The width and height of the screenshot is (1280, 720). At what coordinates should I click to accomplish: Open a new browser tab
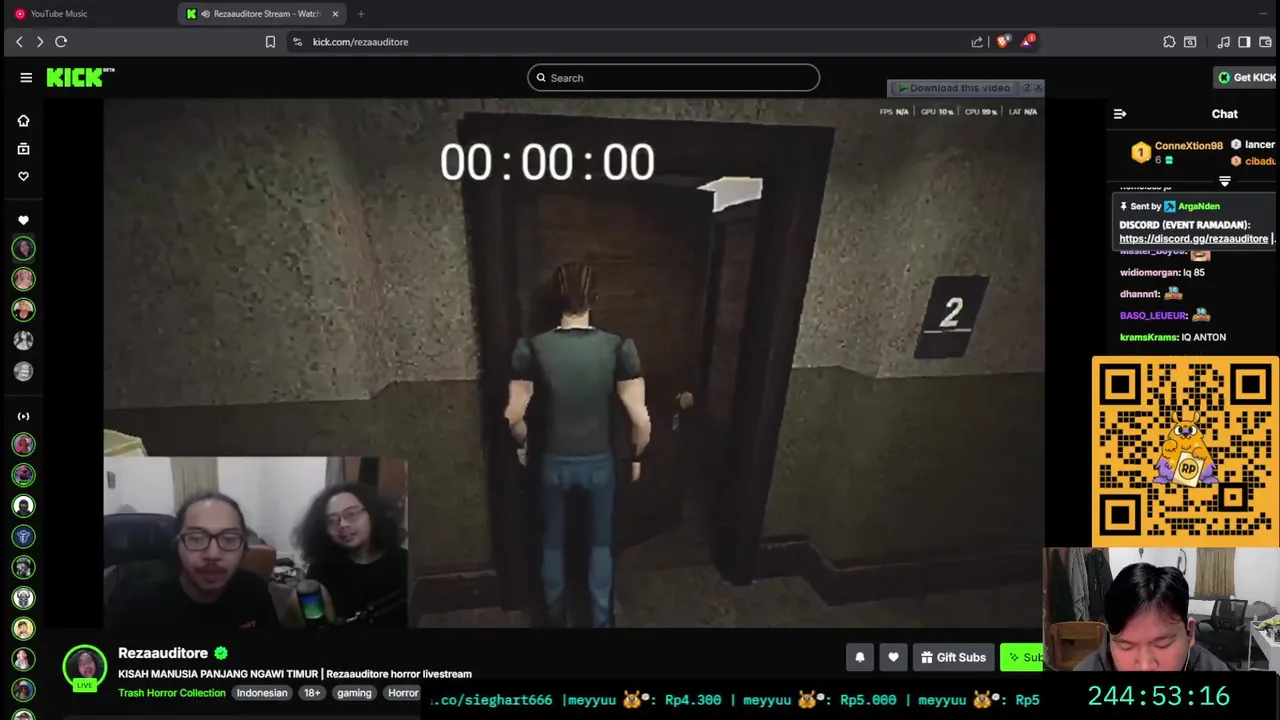[x=361, y=14]
